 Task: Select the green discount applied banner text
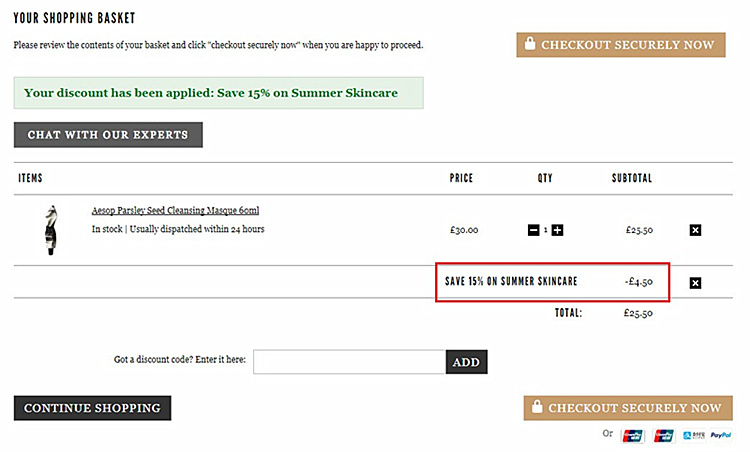tap(211, 93)
